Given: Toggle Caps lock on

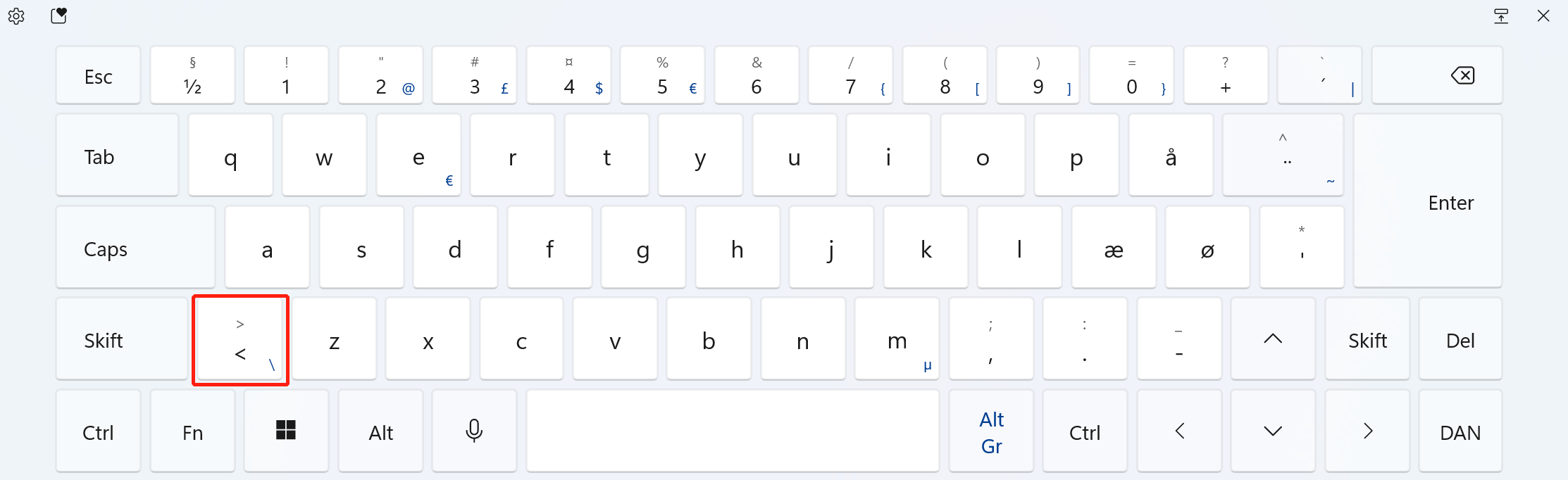Looking at the screenshot, I should pos(135,247).
